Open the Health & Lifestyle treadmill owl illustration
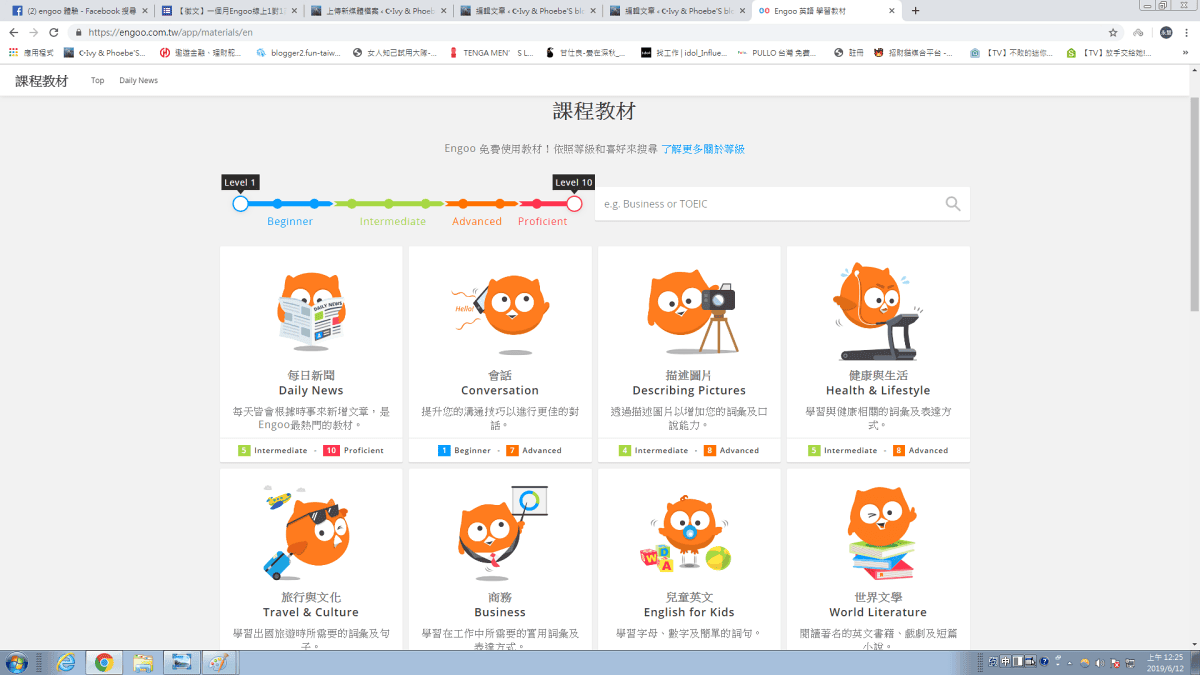Viewport: 1200px width, 675px height. click(x=878, y=312)
